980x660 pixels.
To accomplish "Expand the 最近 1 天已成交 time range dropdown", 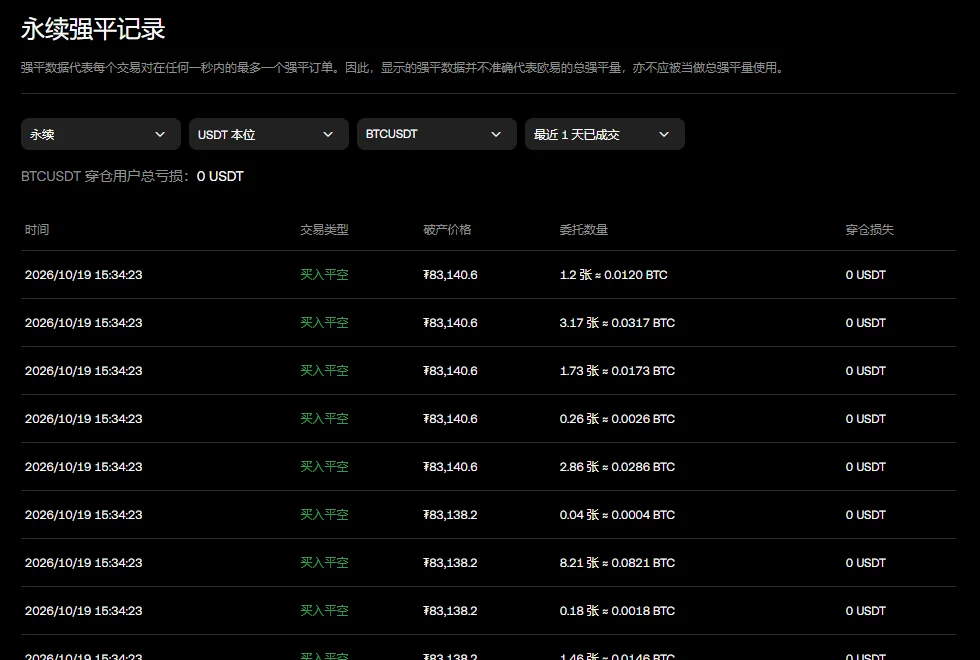I will point(605,134).
